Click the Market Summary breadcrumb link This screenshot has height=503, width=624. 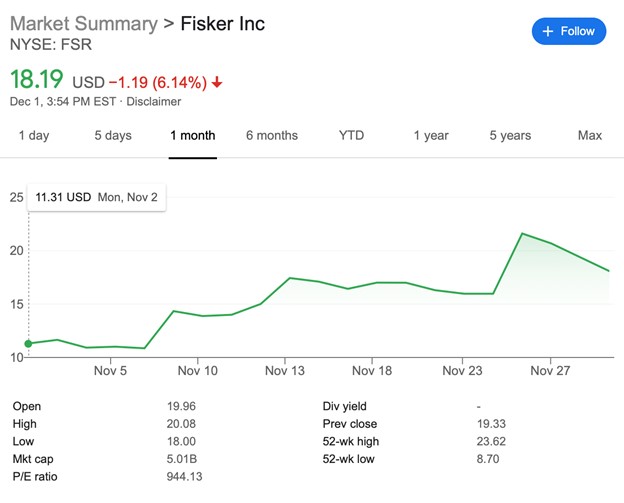click(83, 23)
